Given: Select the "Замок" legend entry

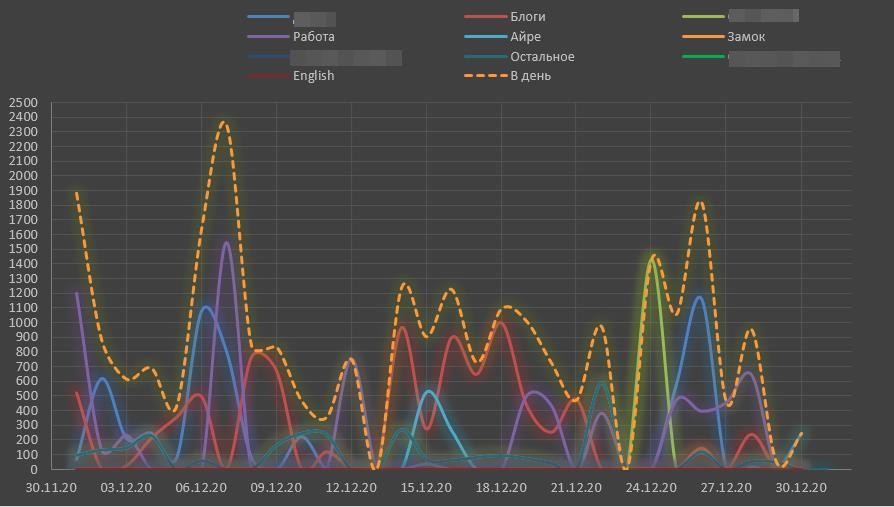Looking at the screenshot, I should point(746,37).
